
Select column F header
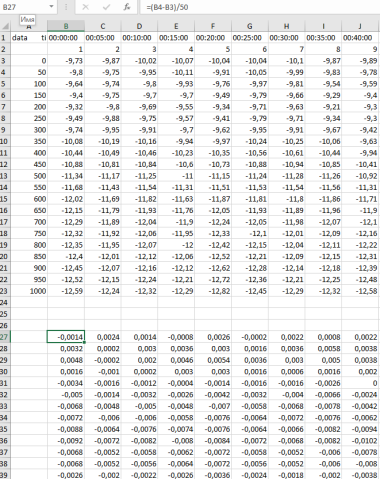(x=213, y=26)
